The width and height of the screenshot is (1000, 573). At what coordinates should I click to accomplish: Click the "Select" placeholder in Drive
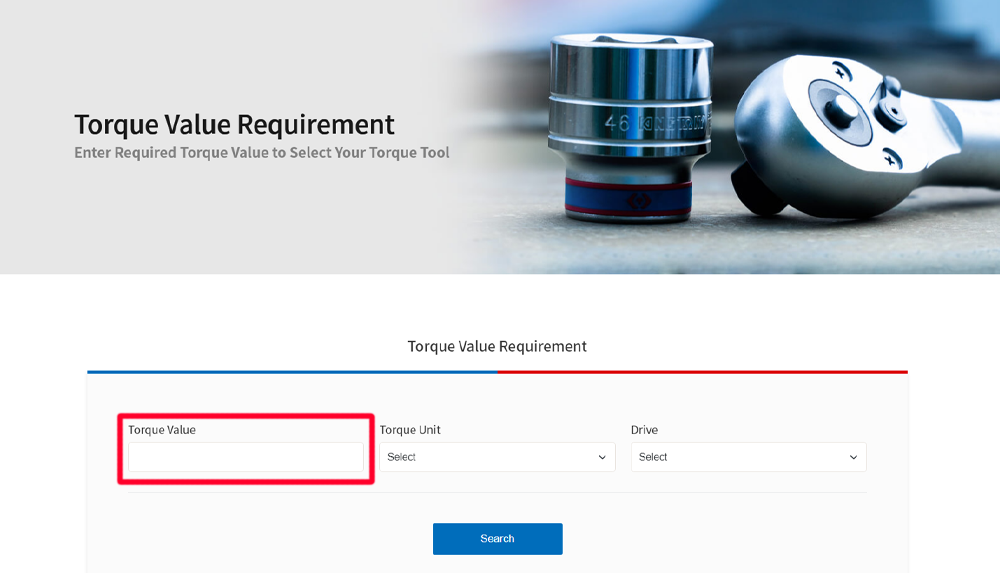pos(653,457)
